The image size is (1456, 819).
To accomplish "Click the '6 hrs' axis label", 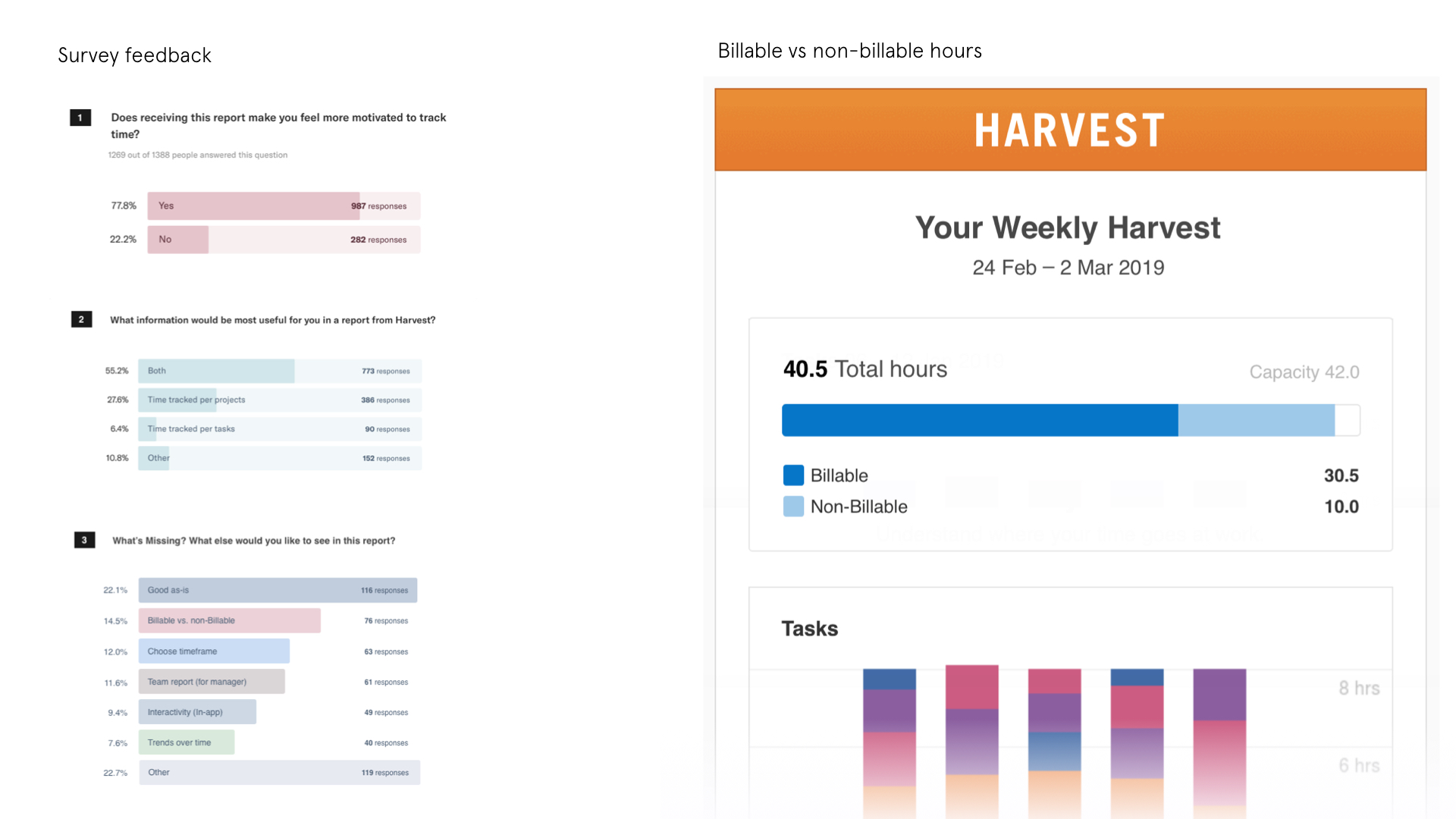I will [1359, 765].
